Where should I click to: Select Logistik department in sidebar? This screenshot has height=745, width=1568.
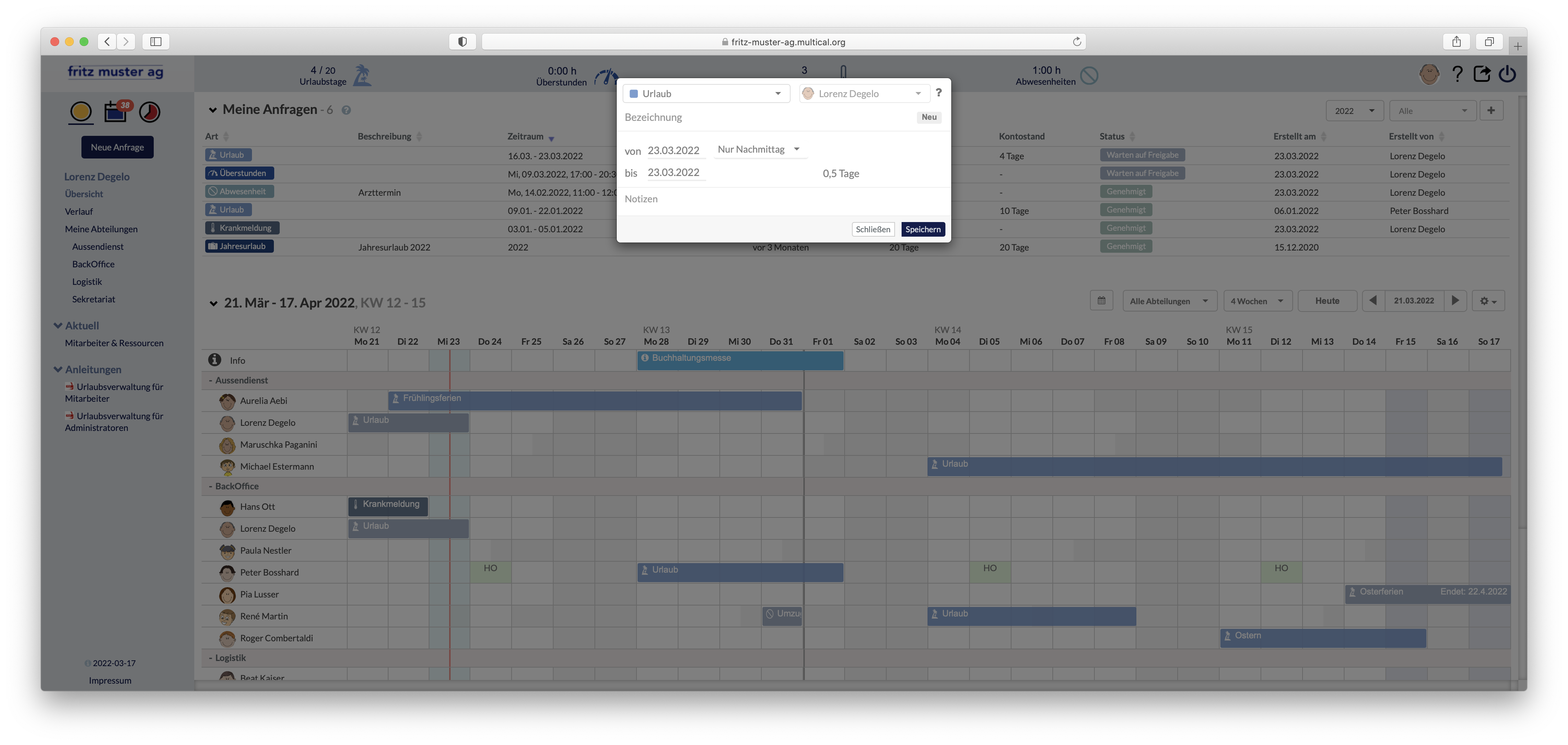pos(87,282)
